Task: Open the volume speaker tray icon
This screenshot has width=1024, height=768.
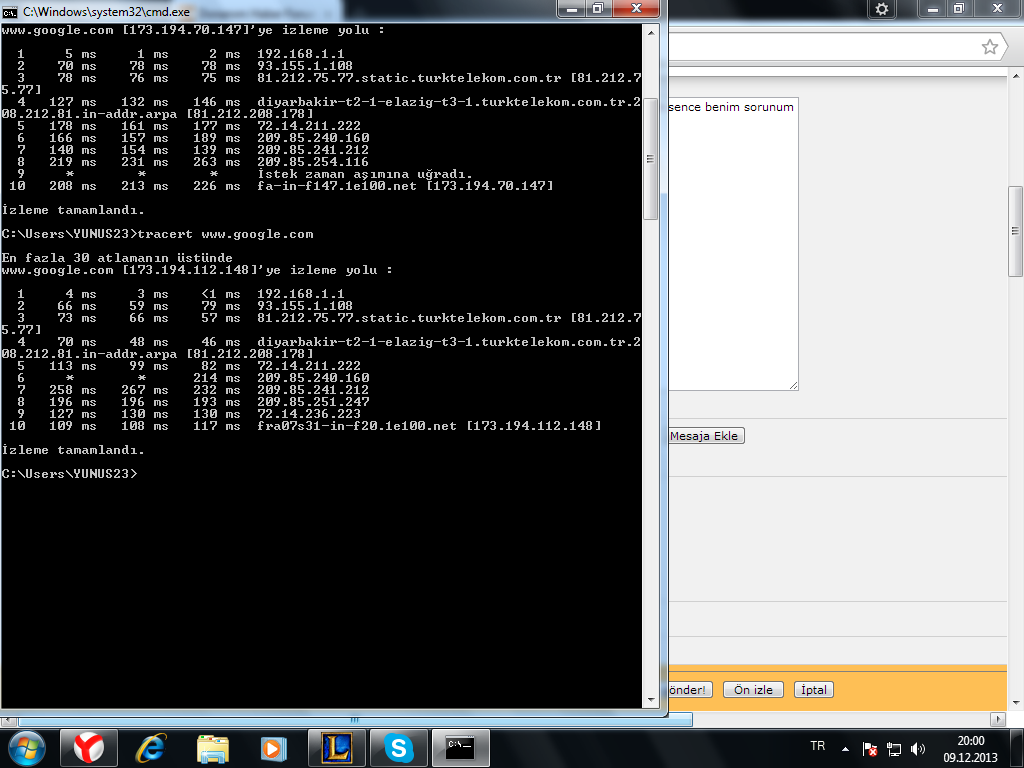Action: pos(918,749)
